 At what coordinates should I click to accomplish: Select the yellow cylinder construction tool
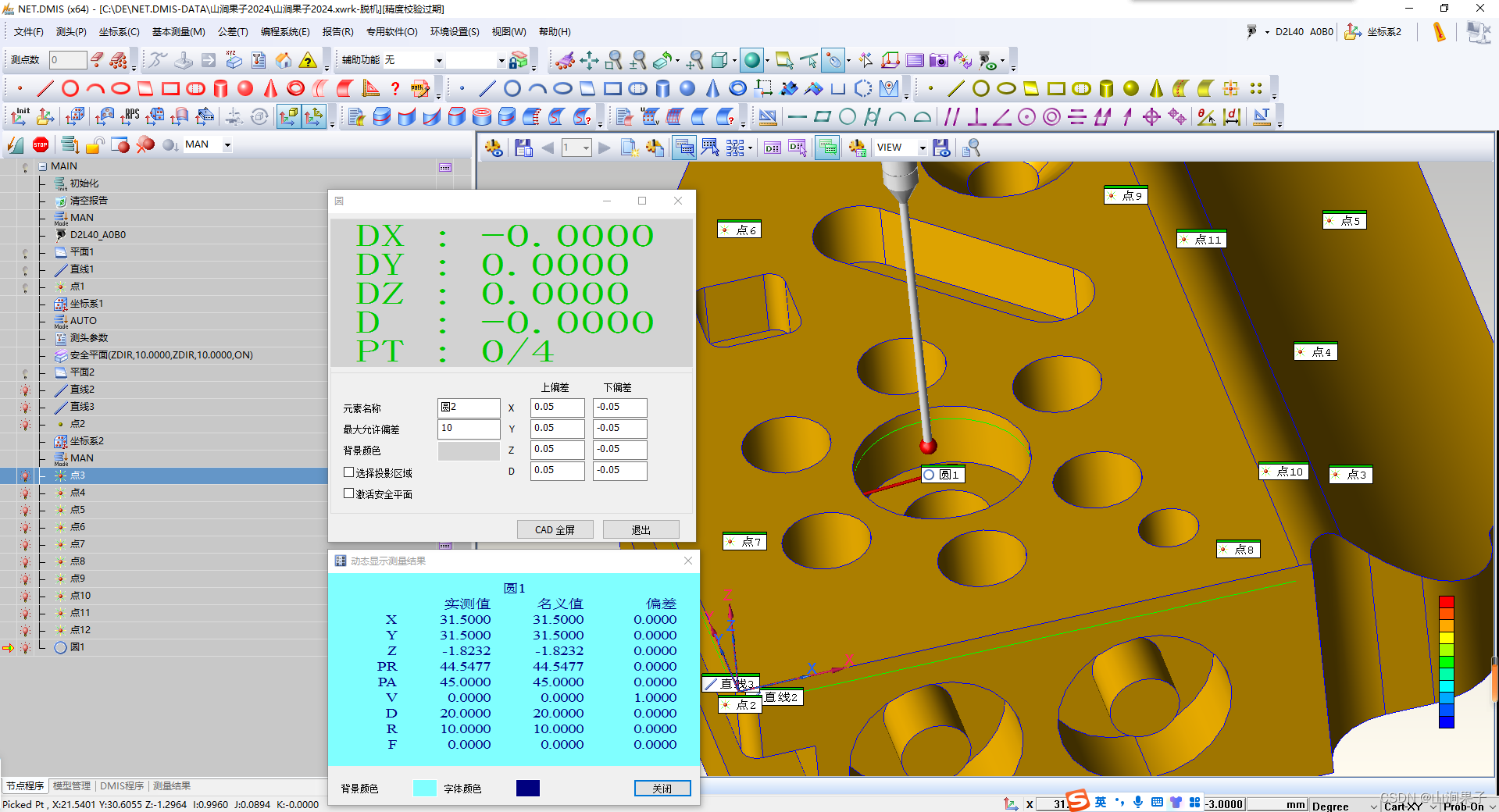point(1106,88)
